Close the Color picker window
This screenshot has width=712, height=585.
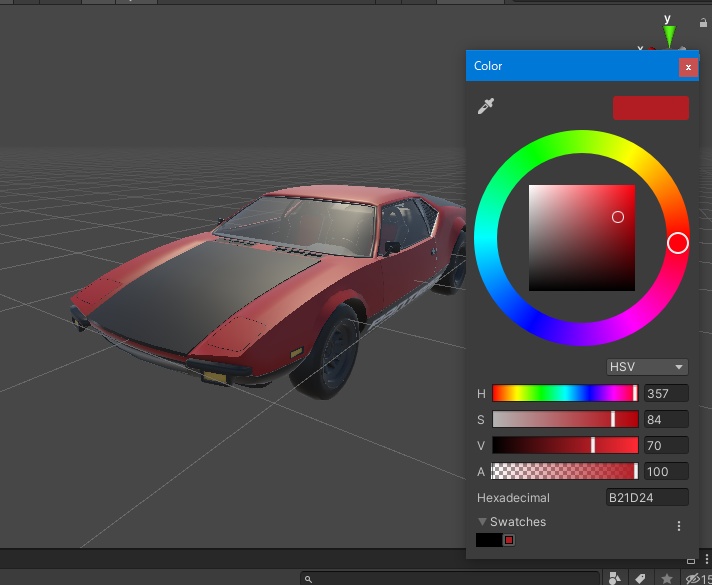coord(688,67)
